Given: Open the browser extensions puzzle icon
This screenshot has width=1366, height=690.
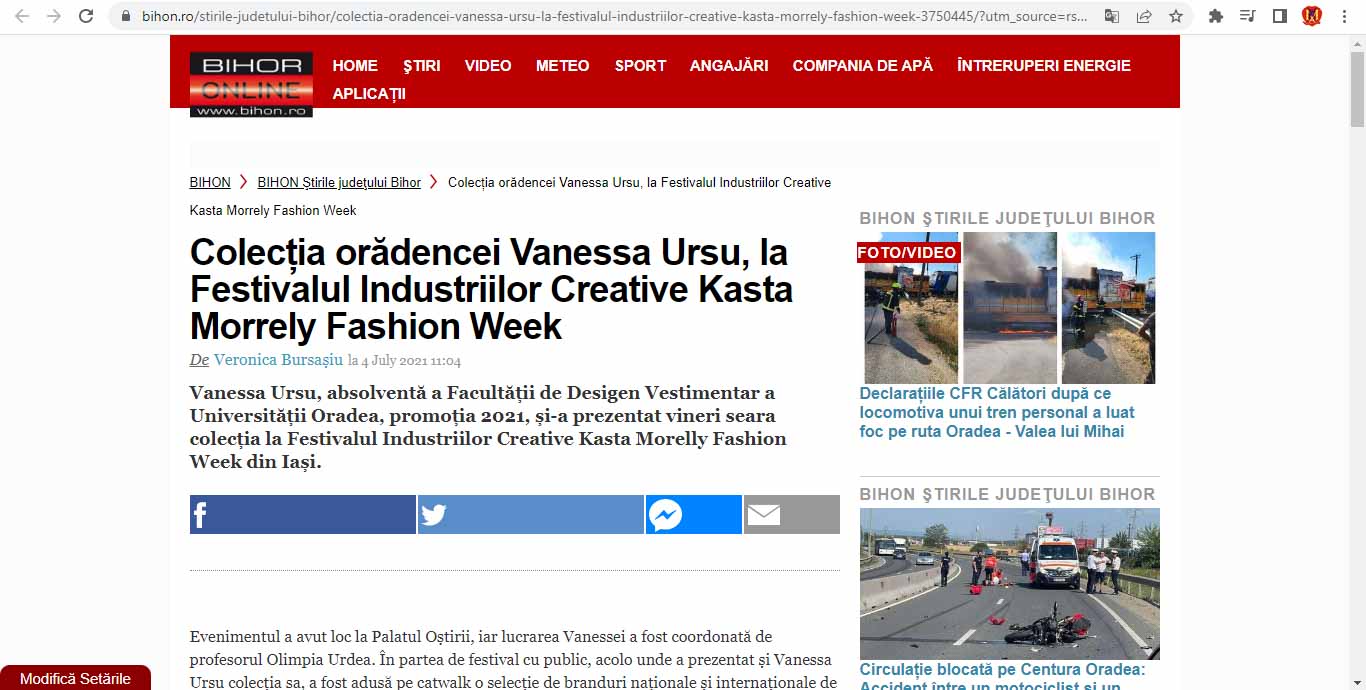Looking at the screenshot, I should (1216, 16).
